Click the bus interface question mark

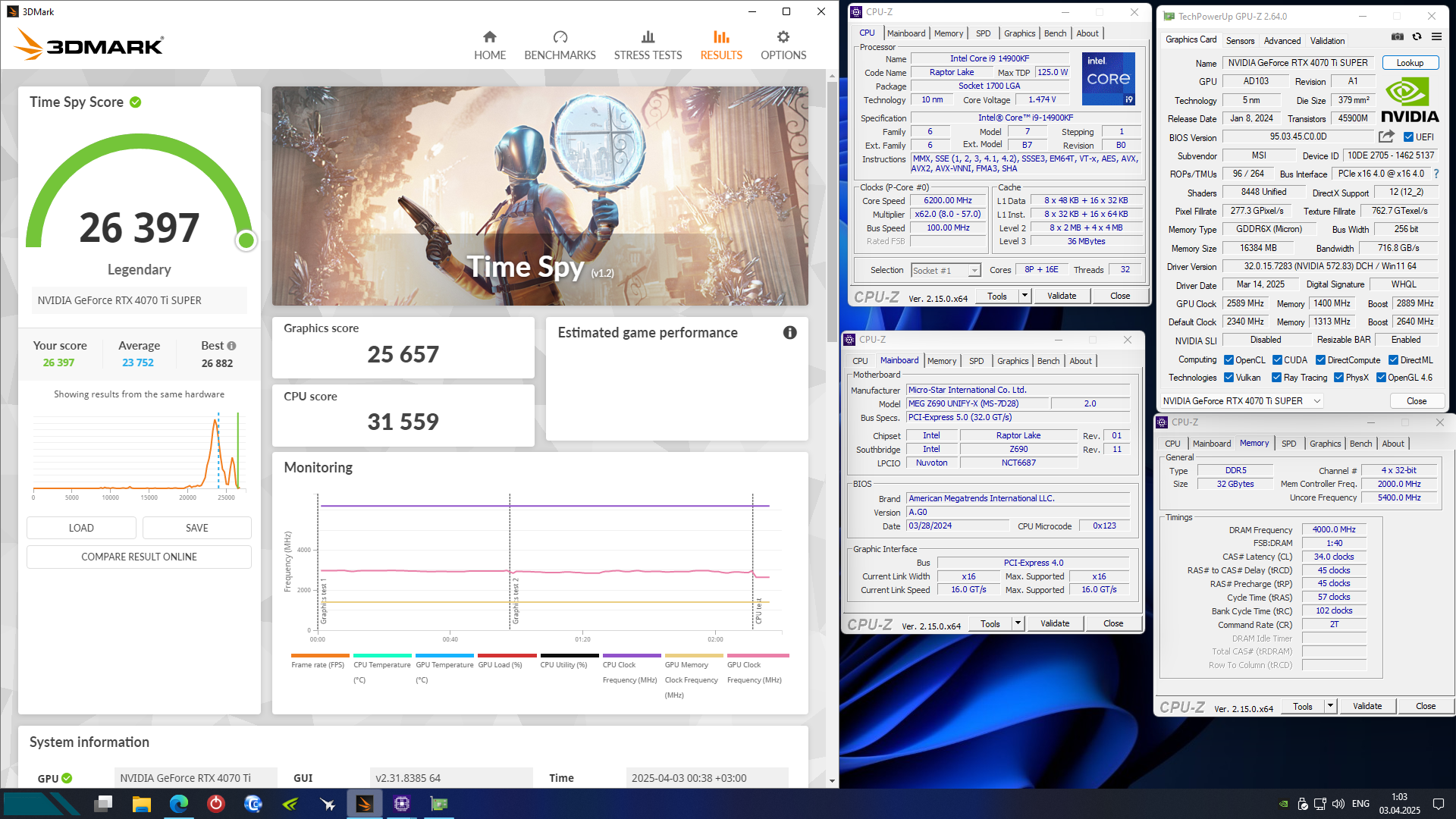coord(1436,174)
